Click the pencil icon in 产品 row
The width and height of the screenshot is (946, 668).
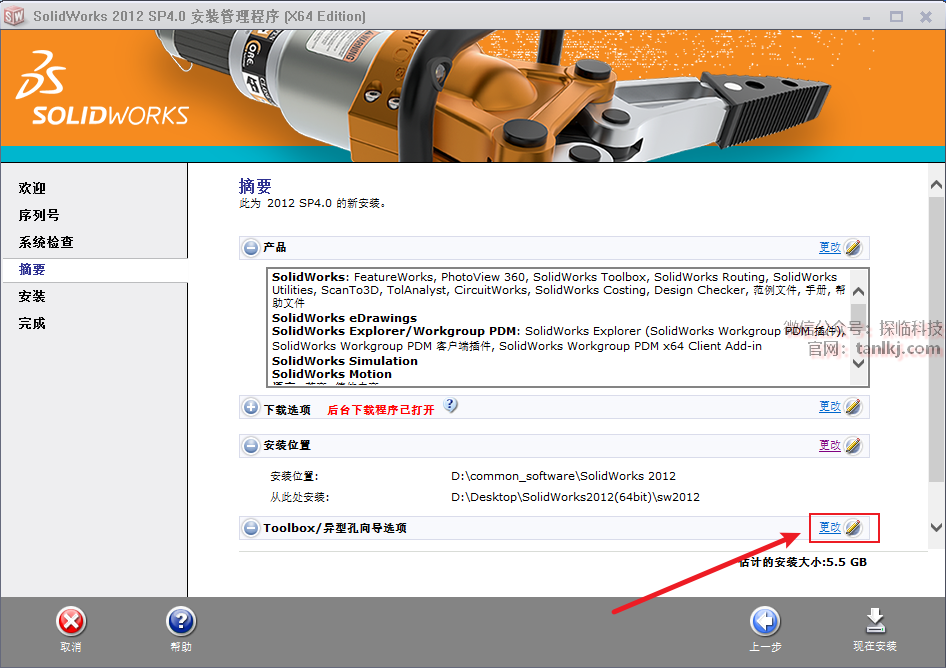coord(853,247)
